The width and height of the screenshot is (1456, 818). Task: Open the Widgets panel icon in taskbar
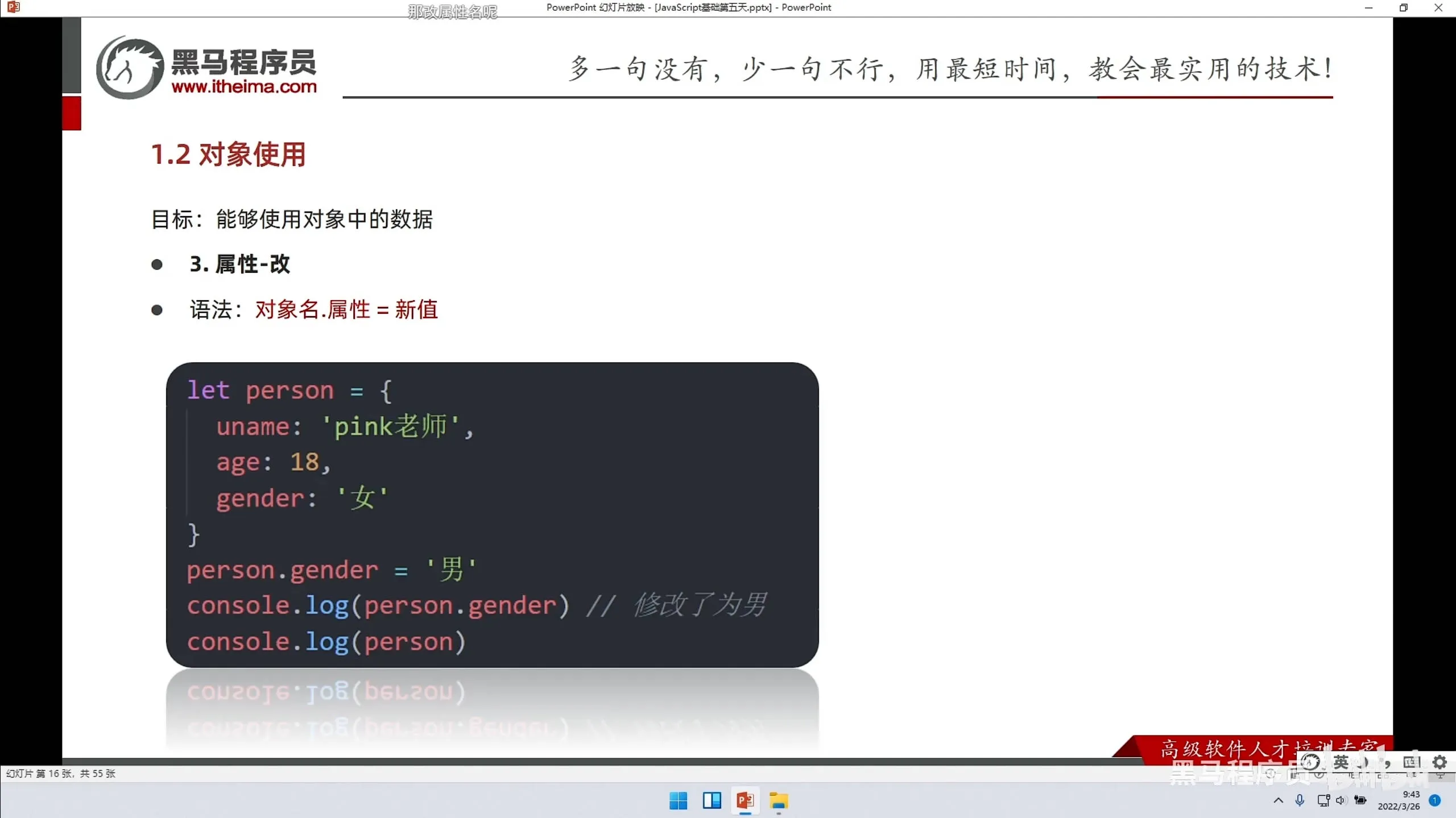[x=712, y=800]
